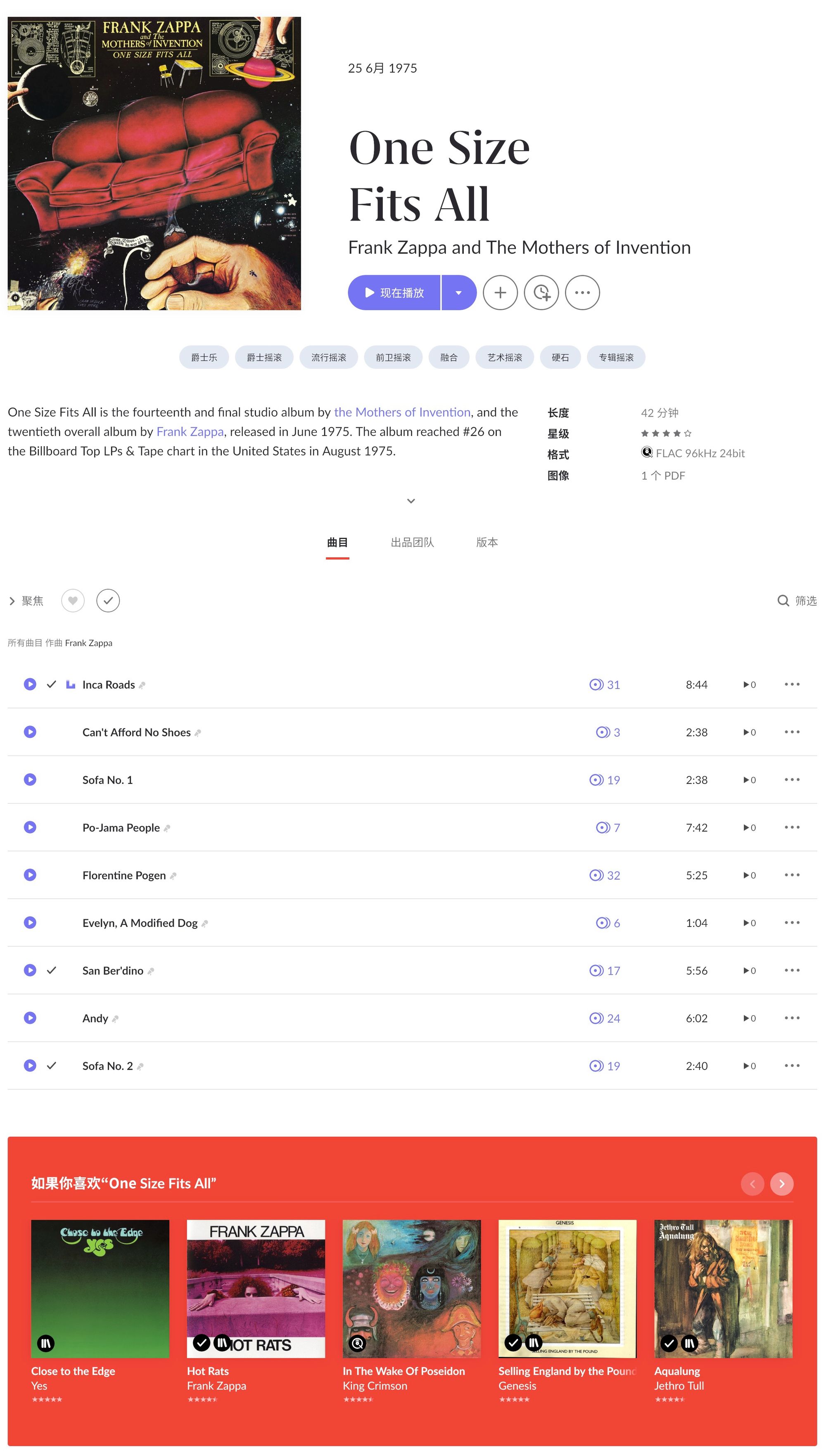The width and height of the screenshot is (826, 1456).
Task: Show 31 performances of Inca Roads
Action: click(x=605, y=684)
